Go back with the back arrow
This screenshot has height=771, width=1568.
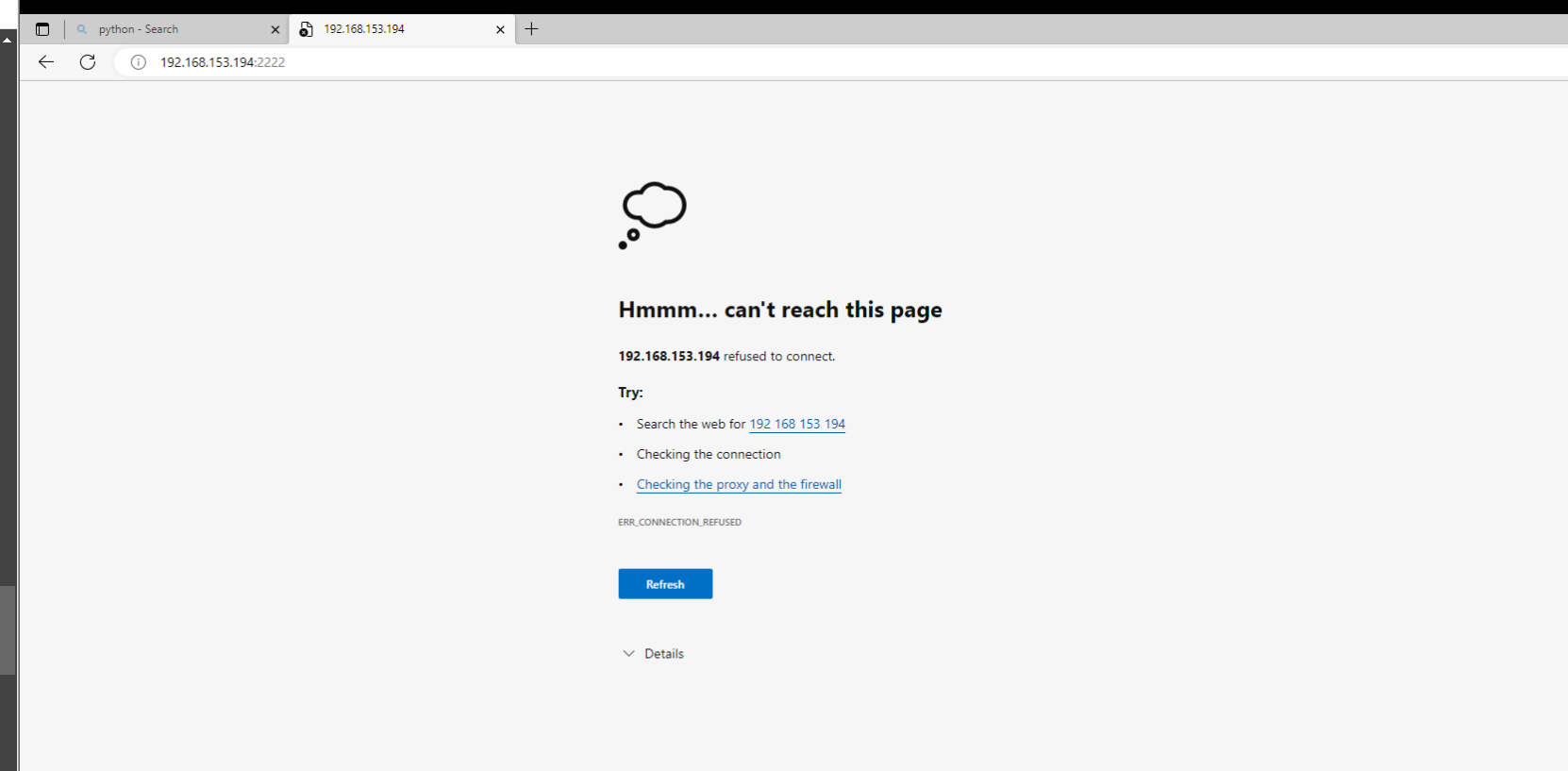coord(46,62)
